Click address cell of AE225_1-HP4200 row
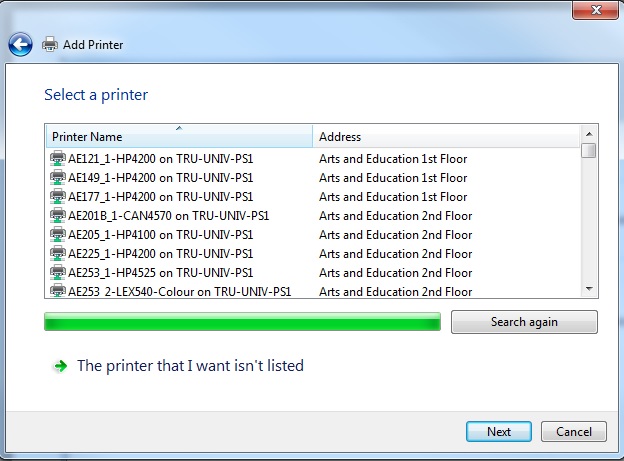 tap(396, 254)
